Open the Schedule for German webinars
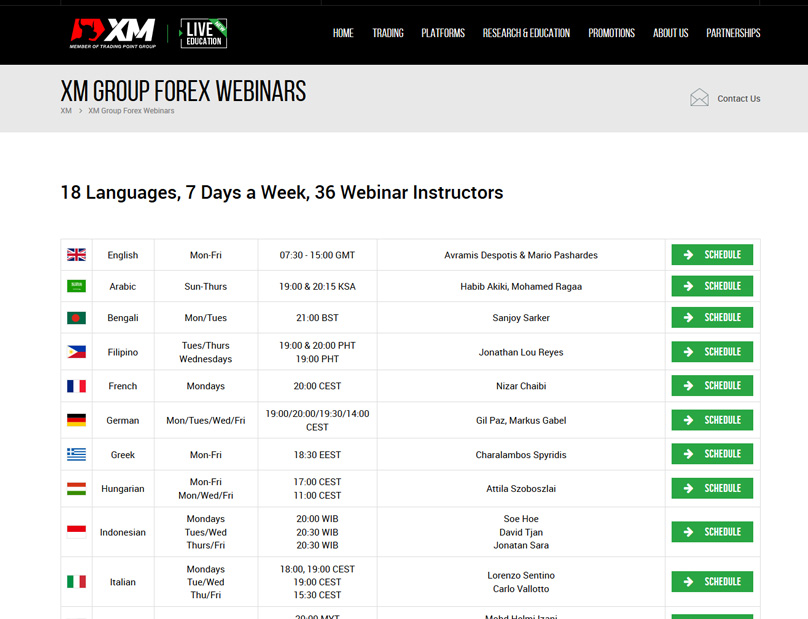 click(x=712, y=420)
